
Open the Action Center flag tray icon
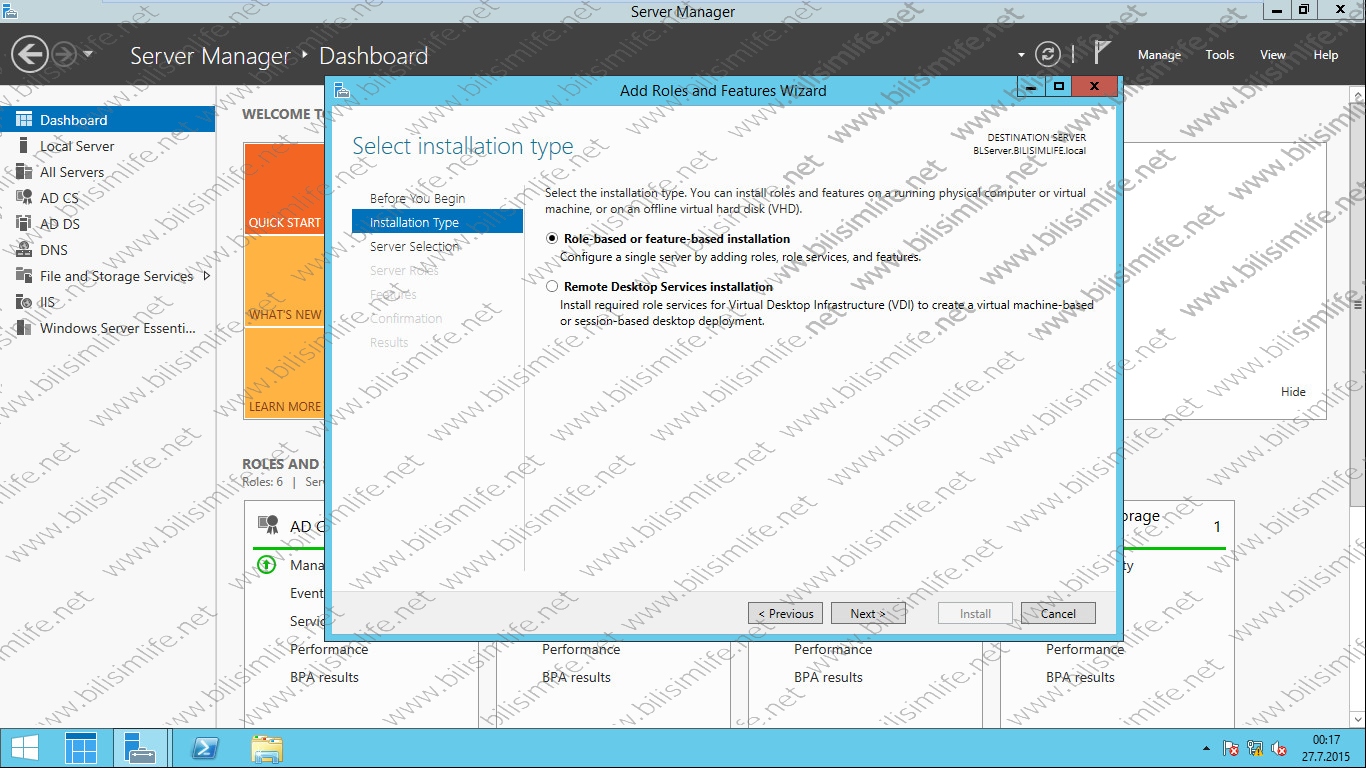click(1231, 748)
